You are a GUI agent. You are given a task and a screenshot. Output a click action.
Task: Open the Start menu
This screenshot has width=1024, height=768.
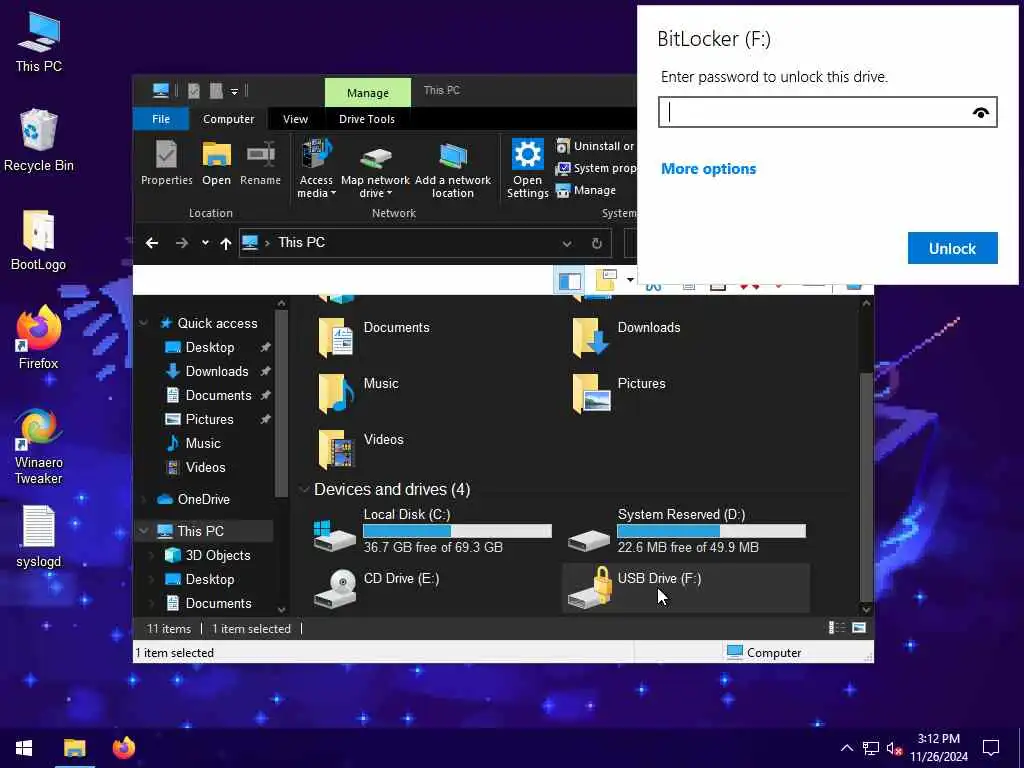click(24, 748)
